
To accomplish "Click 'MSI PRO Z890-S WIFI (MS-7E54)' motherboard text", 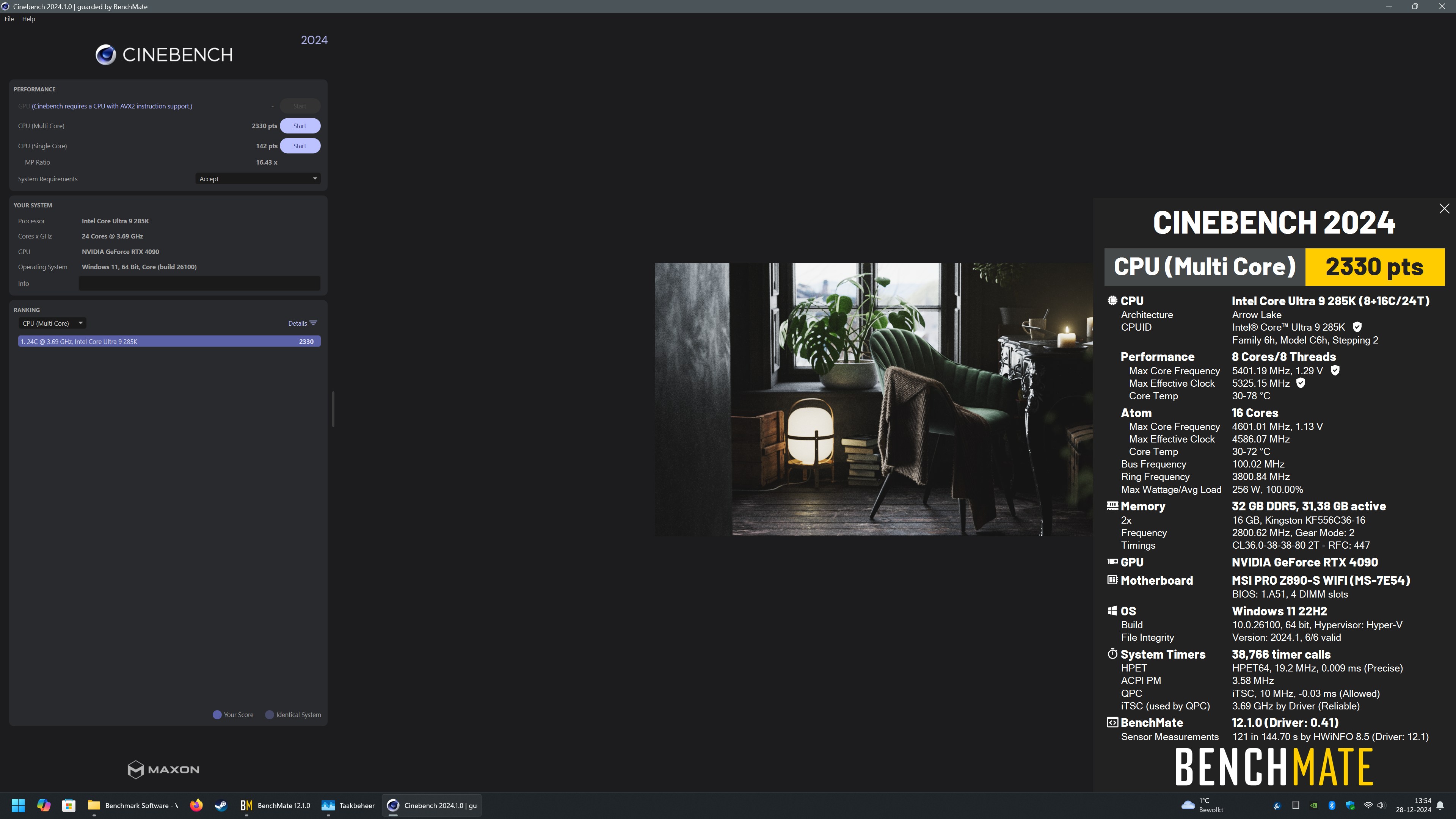I will coord(1321,581).
